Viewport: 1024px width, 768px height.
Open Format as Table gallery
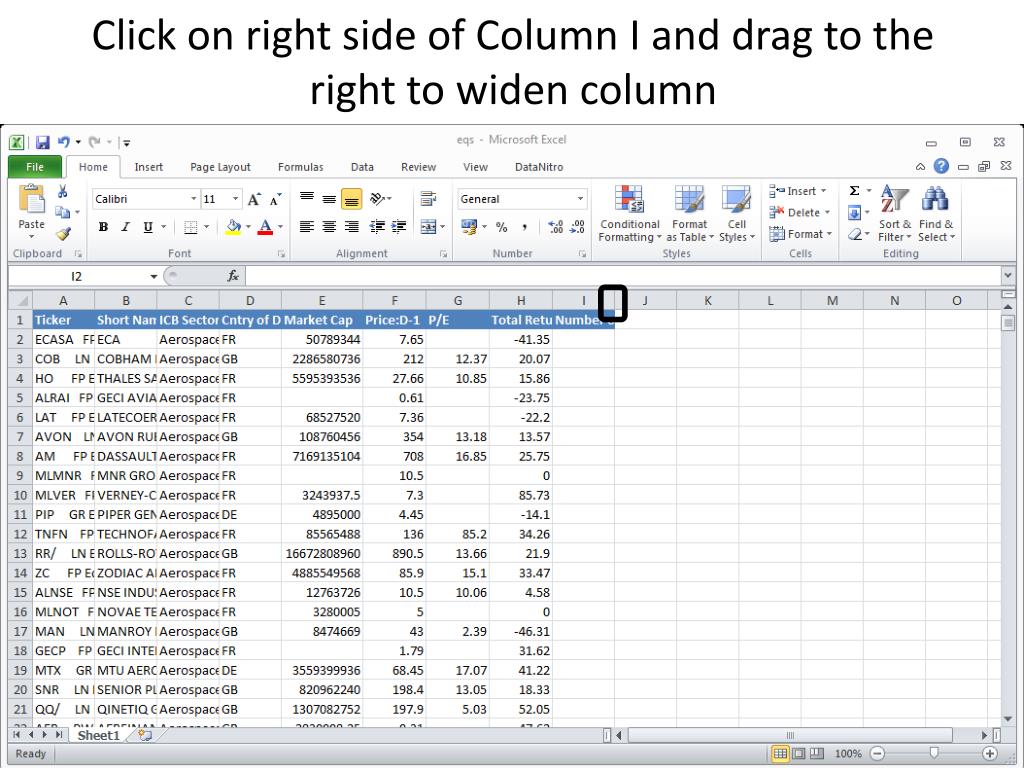point(690,214)
